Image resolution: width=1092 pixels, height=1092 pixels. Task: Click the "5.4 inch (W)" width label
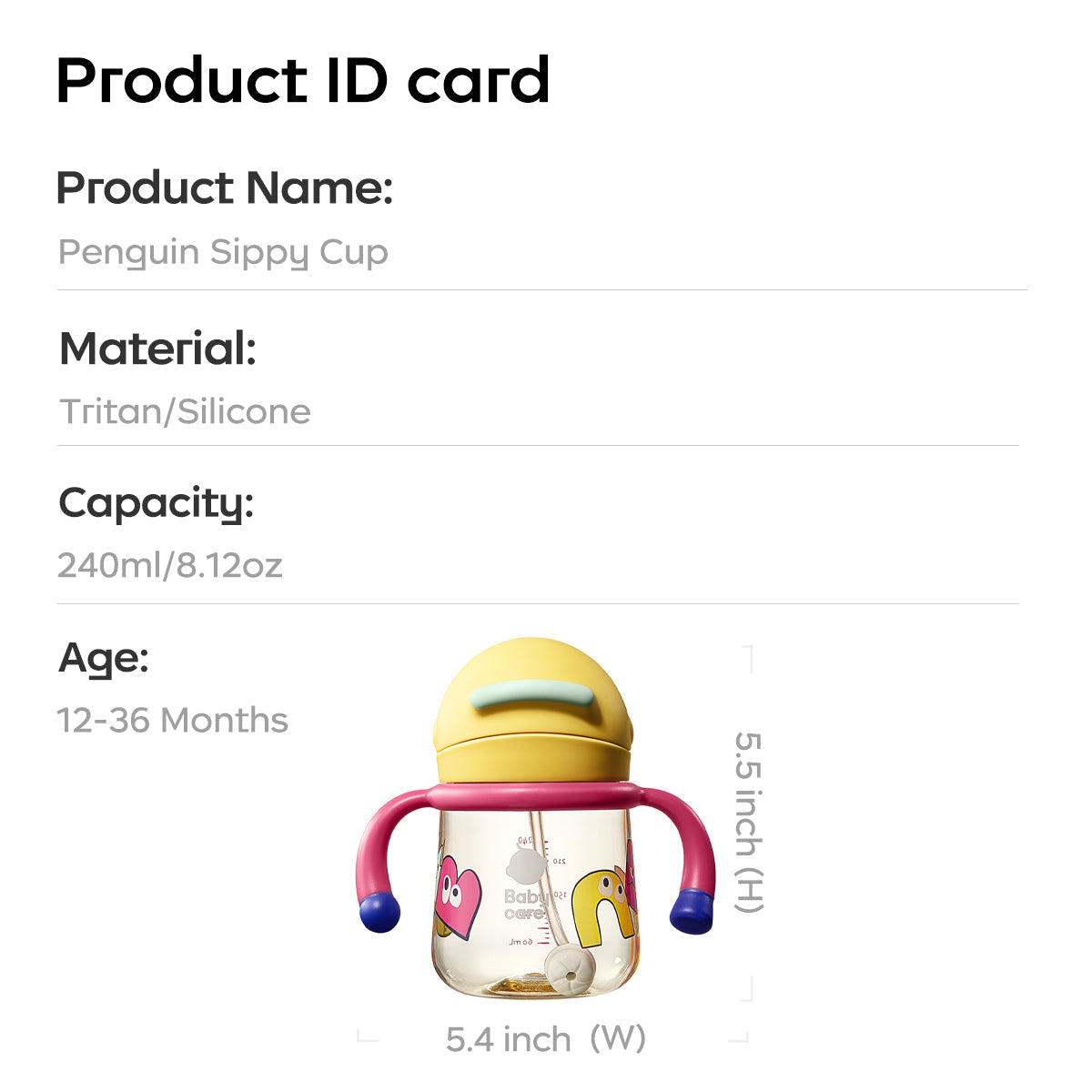coord(545,1038)
